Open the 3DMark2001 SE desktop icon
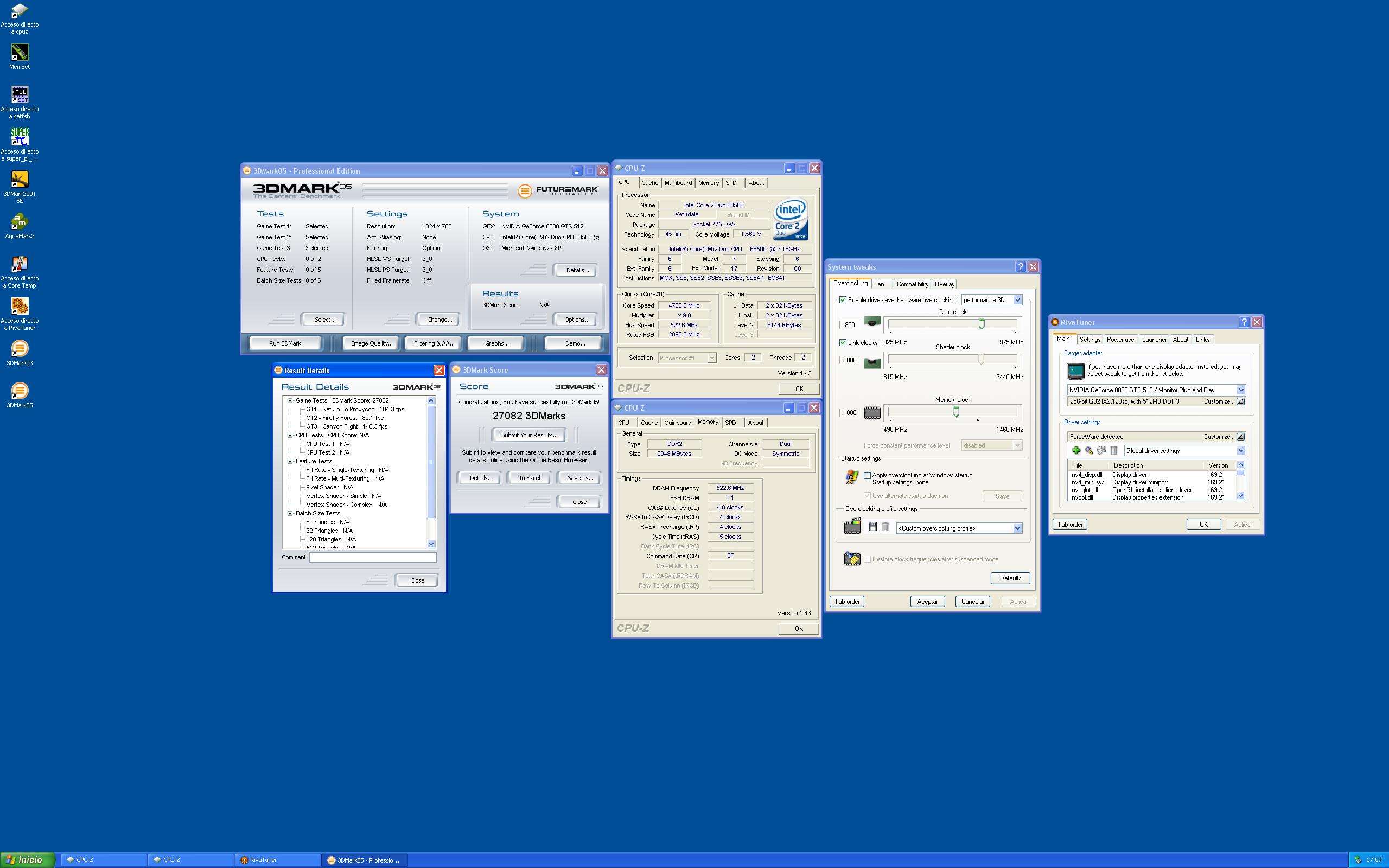Viewport: 1389px width, 868px height. coord(20,187)
